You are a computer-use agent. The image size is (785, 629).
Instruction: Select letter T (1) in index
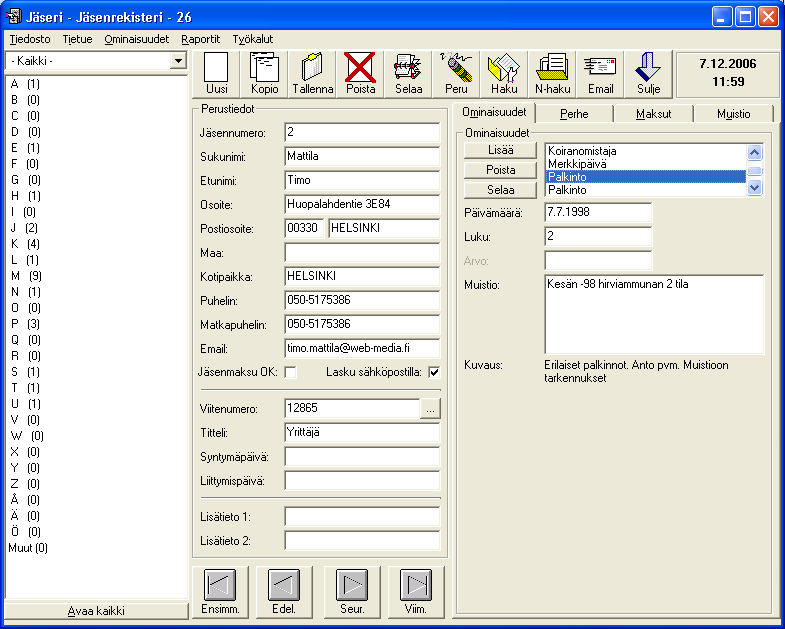pos(26,388)
